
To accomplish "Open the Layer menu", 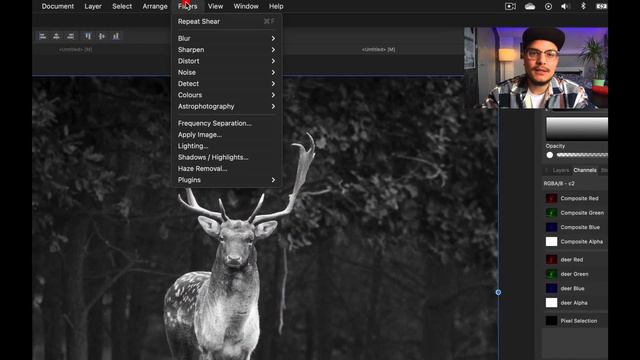I will click(93, 6).
